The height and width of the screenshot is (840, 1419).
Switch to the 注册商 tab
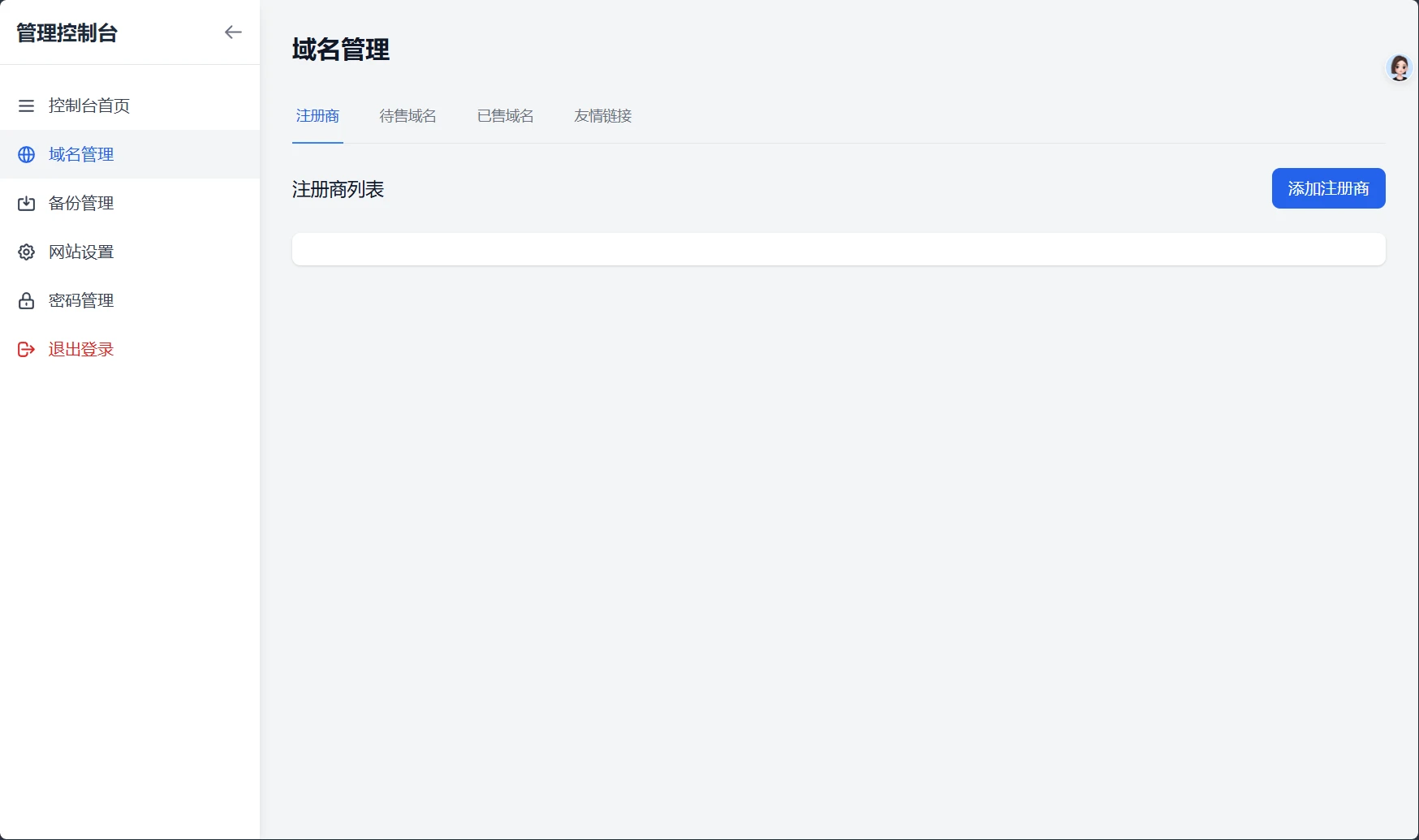pos(317,116)
